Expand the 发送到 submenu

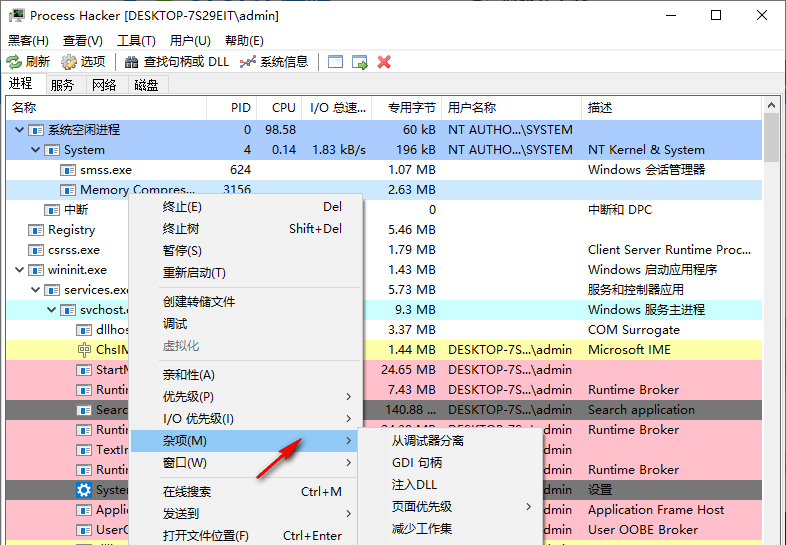[348, 513]
